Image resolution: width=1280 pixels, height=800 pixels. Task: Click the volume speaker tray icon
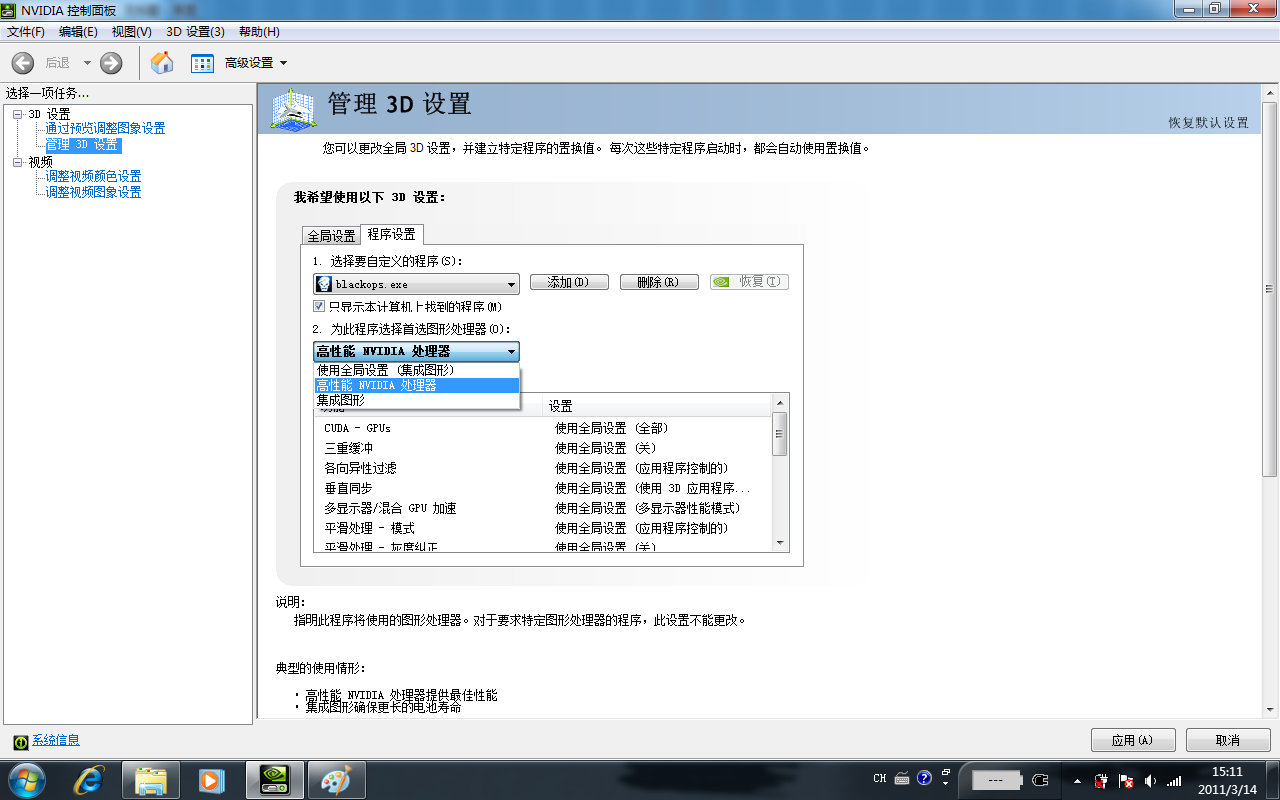1150,780
